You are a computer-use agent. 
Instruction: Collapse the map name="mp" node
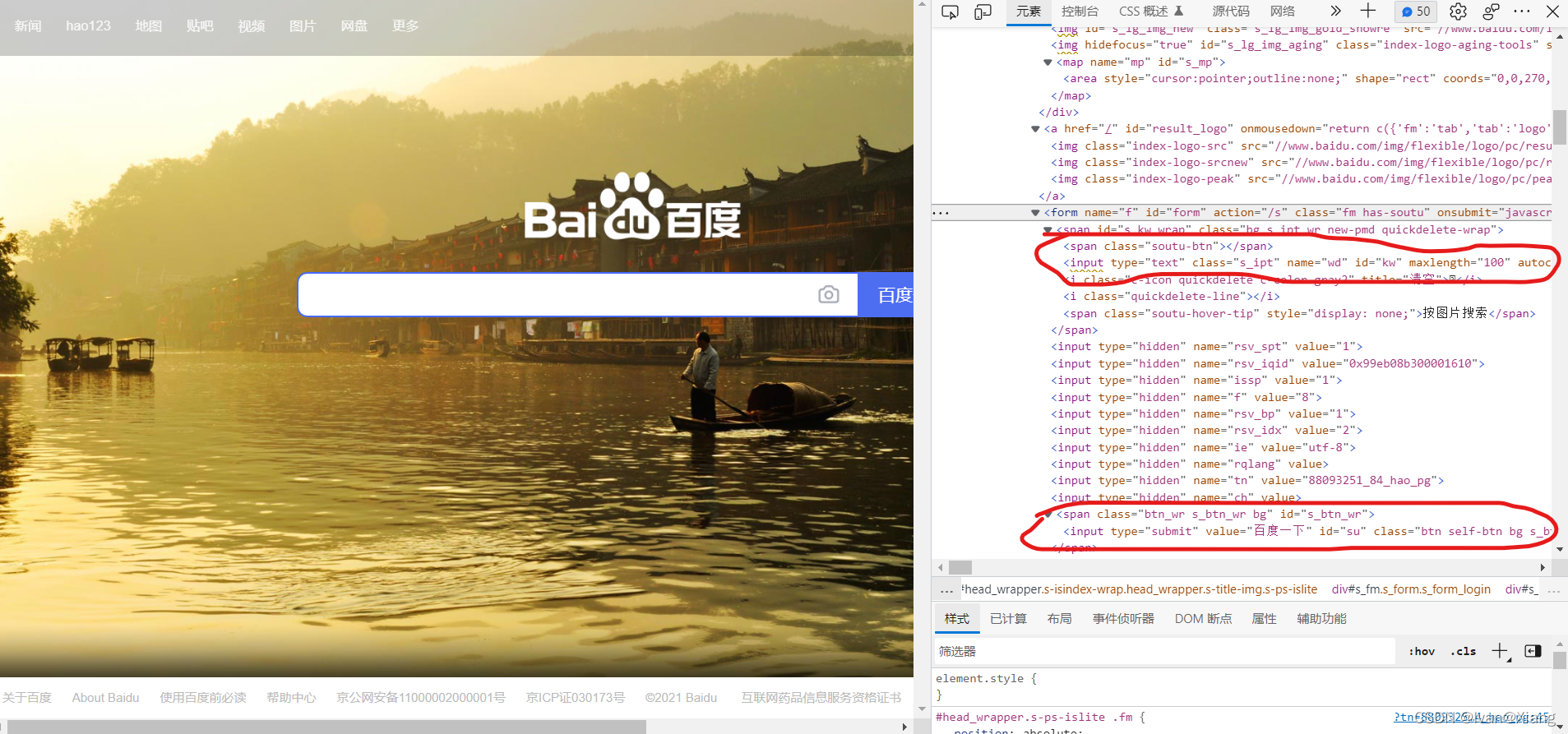pyautogui.click(x=1048, y=62)
